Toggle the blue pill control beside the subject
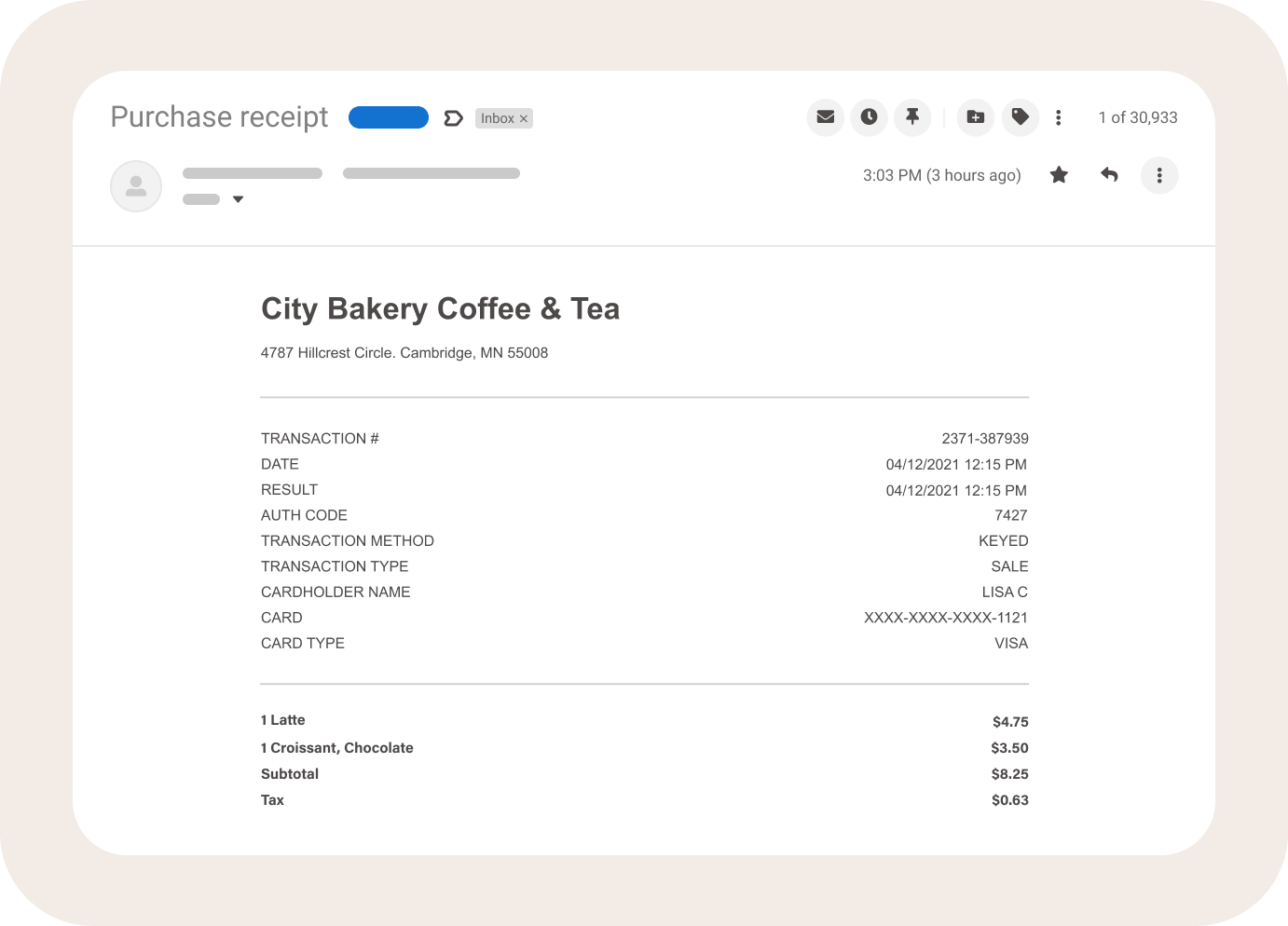Screen dimensions: 1288x926 click(389, 117)
